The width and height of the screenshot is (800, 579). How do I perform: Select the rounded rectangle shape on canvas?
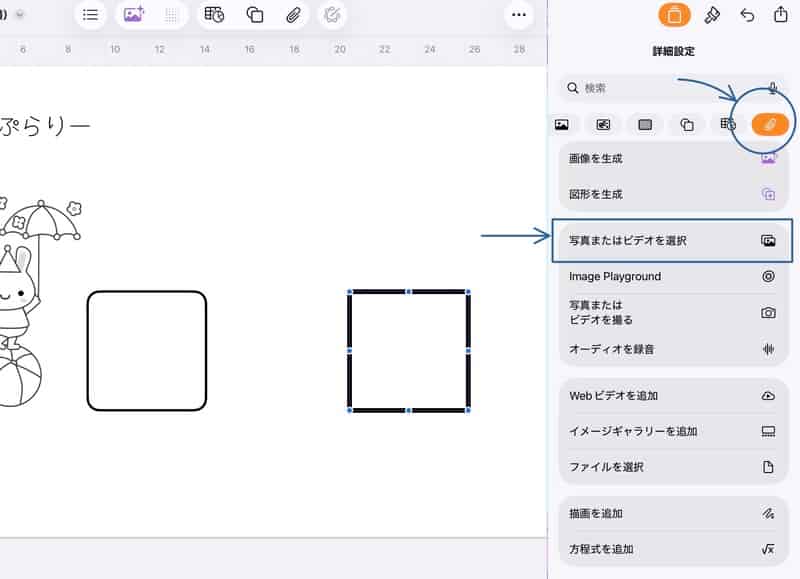[x=147, y=351]
